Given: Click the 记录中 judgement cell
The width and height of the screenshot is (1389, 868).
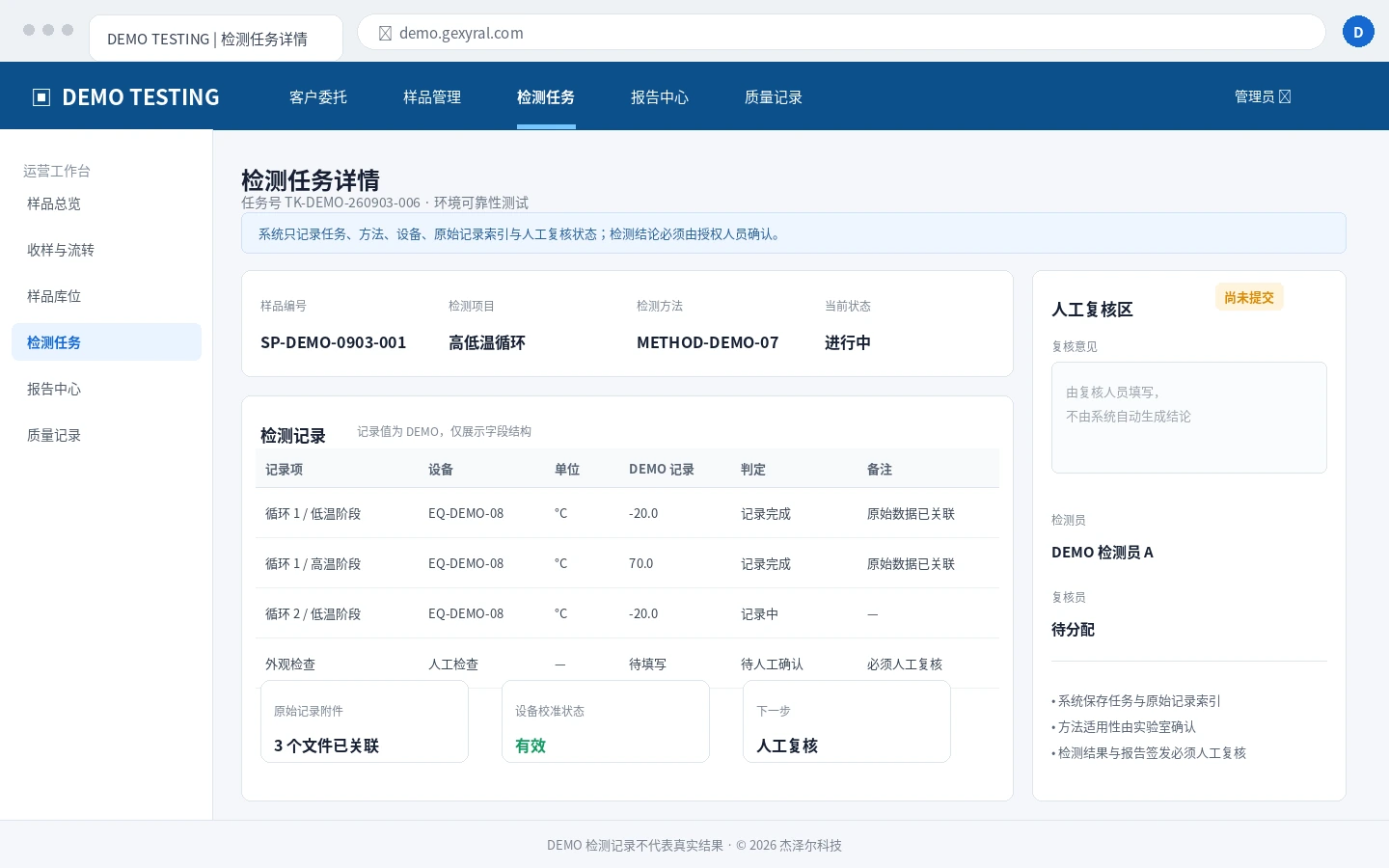Looking at the screenshot, I should 760,614.
